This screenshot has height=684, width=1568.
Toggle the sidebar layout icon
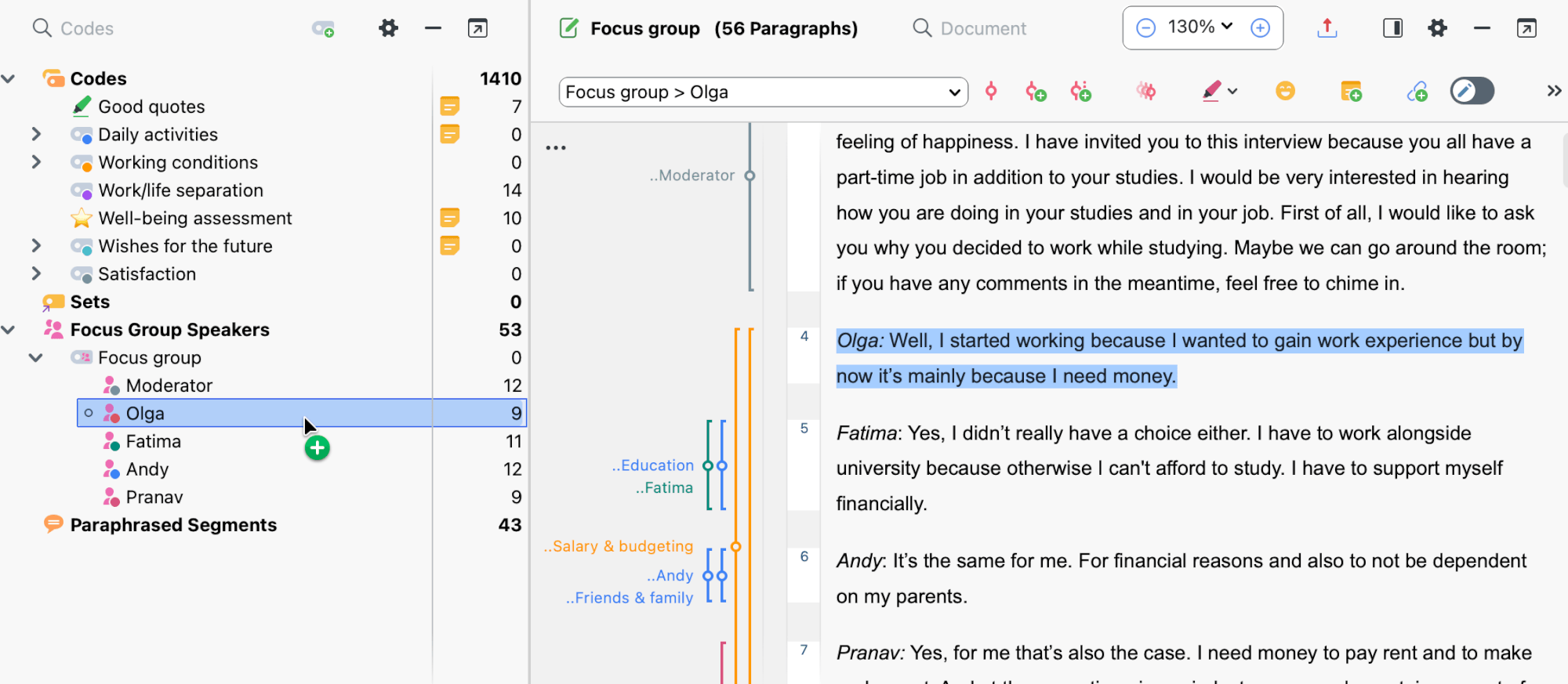tap(1392, 28)
